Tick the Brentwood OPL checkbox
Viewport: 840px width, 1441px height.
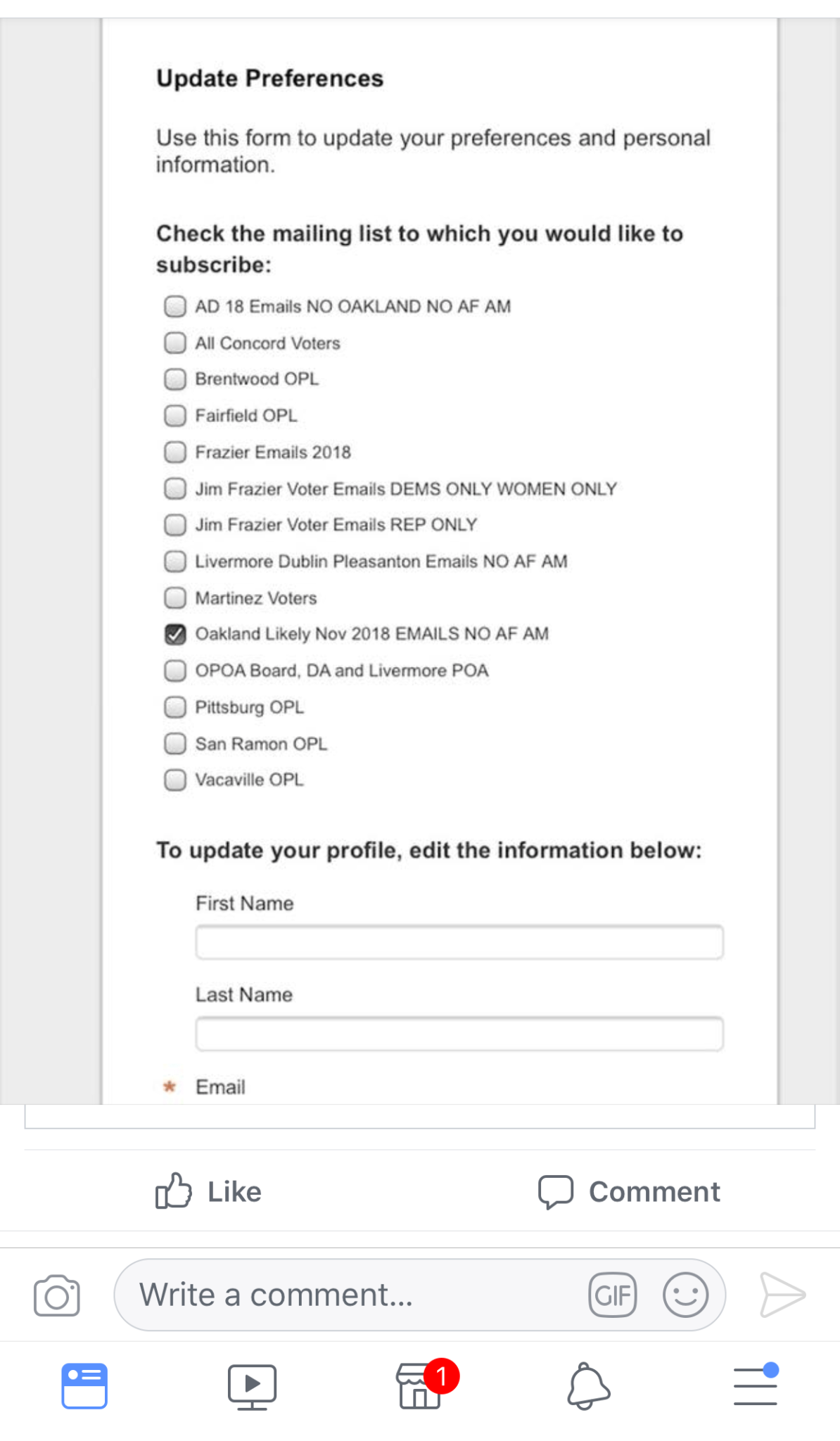click(175, 379)
